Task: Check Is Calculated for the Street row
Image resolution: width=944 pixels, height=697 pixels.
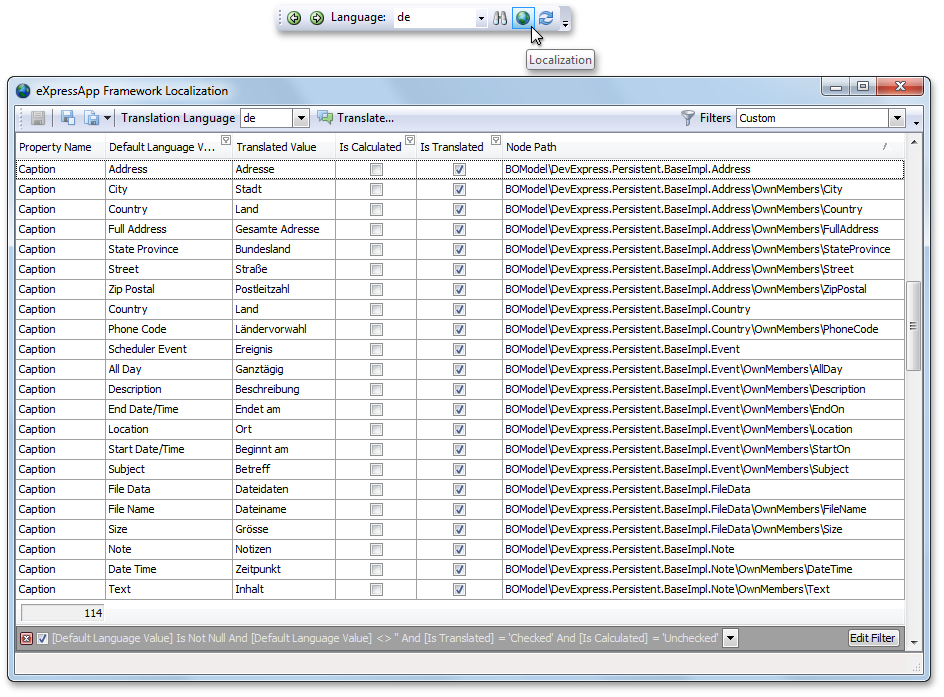Action: (x=376, y=270)
